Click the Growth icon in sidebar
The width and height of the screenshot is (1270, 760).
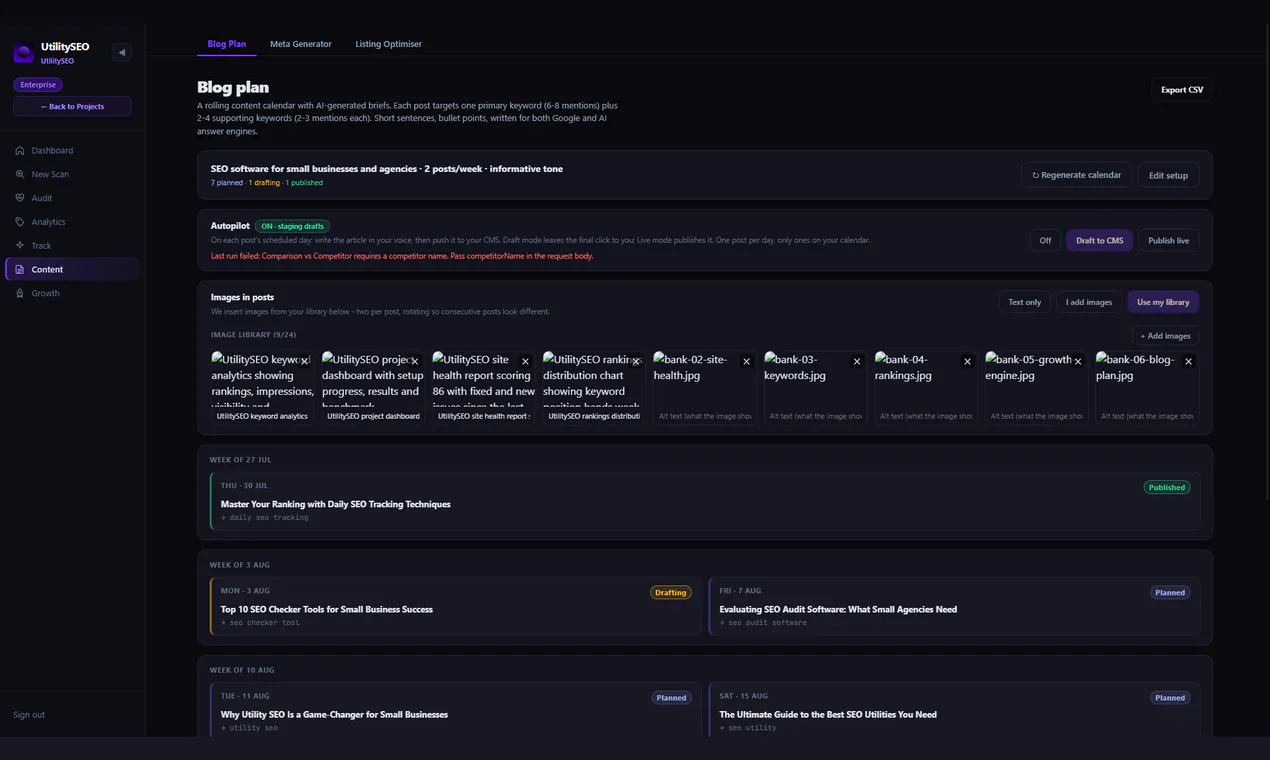pyautogui.click(x=20, y=293)
